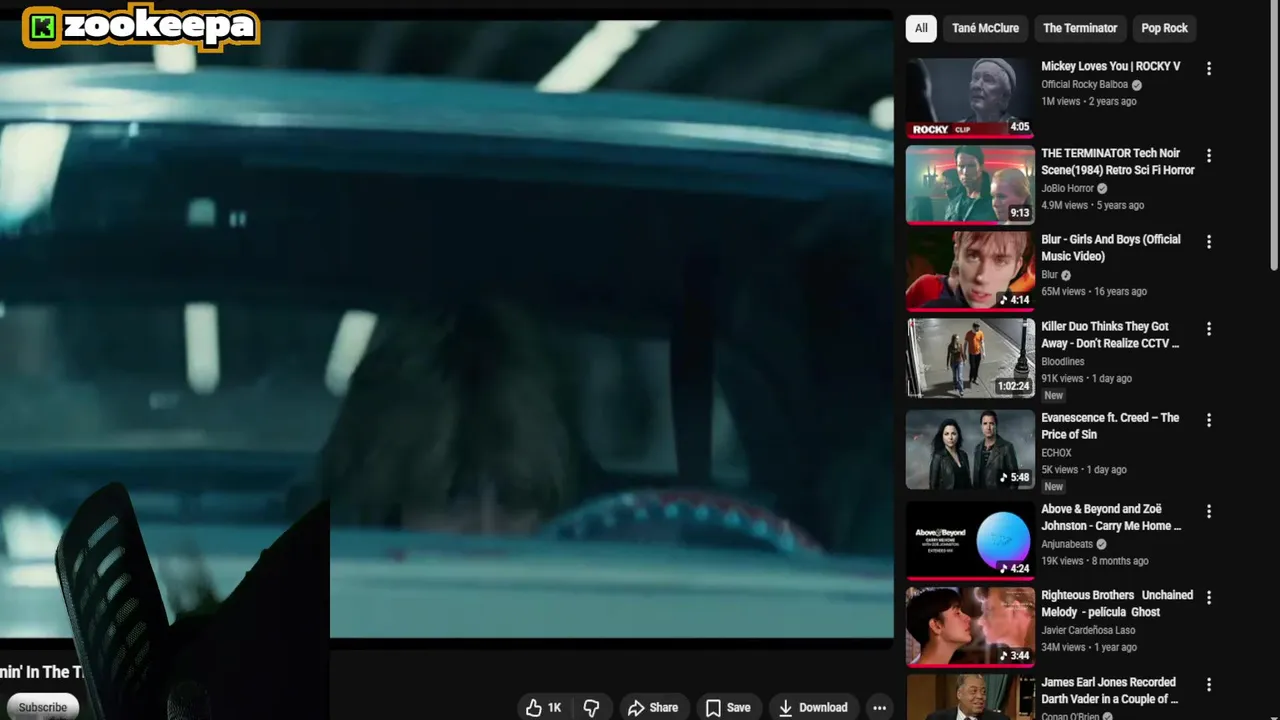1280x720 pixels.
Task: Visit Anjunabeats channel name
Action: pyautogui.click(x=1067, y=544)
